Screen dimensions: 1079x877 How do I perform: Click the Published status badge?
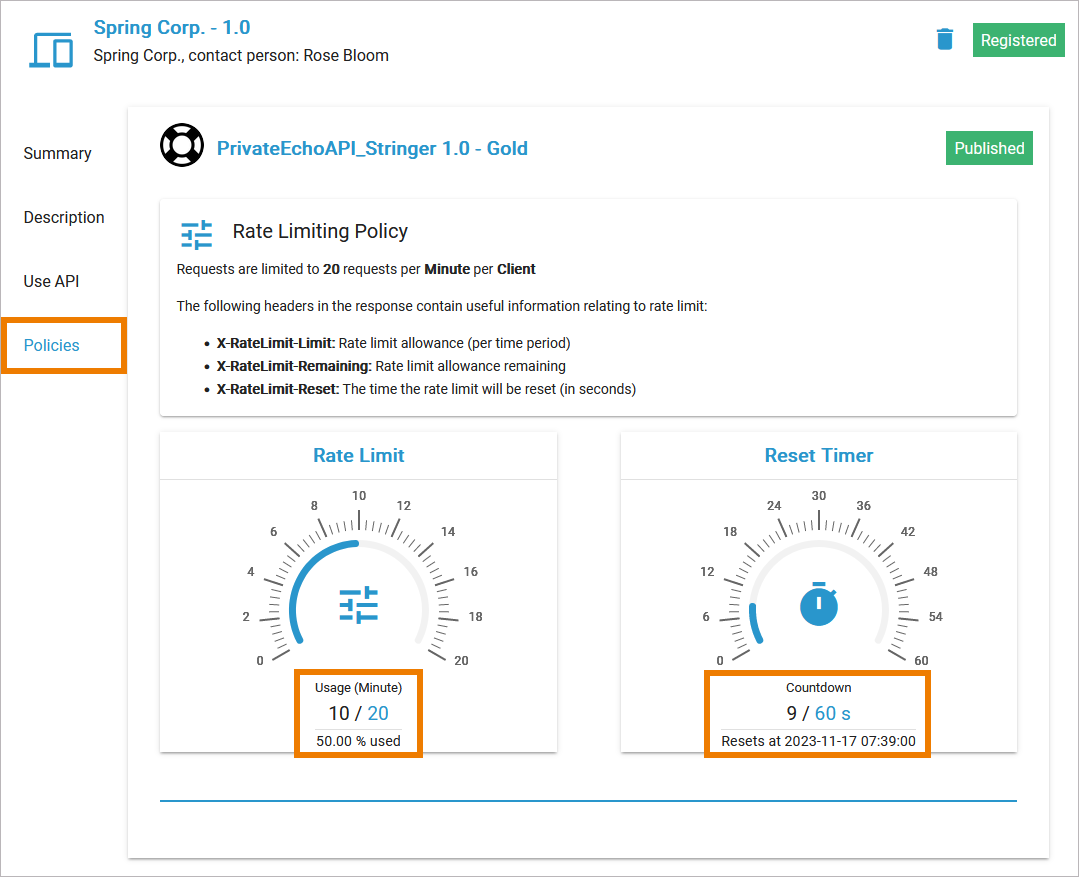[x=989, y=148]
